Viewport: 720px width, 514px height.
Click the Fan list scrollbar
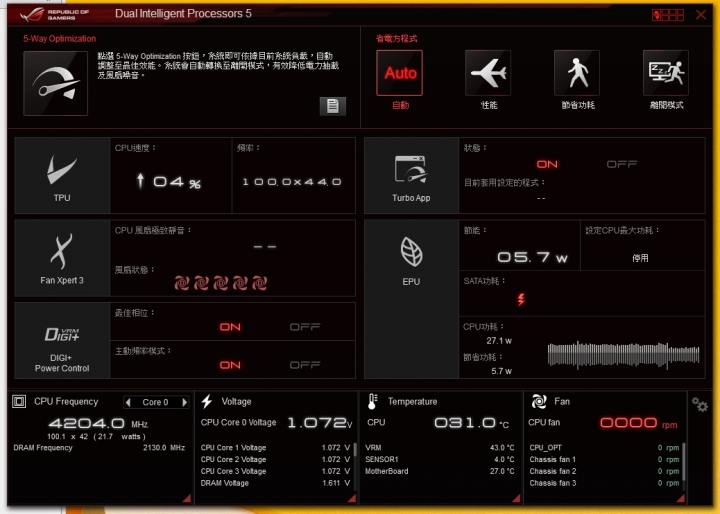coord(684,462)
